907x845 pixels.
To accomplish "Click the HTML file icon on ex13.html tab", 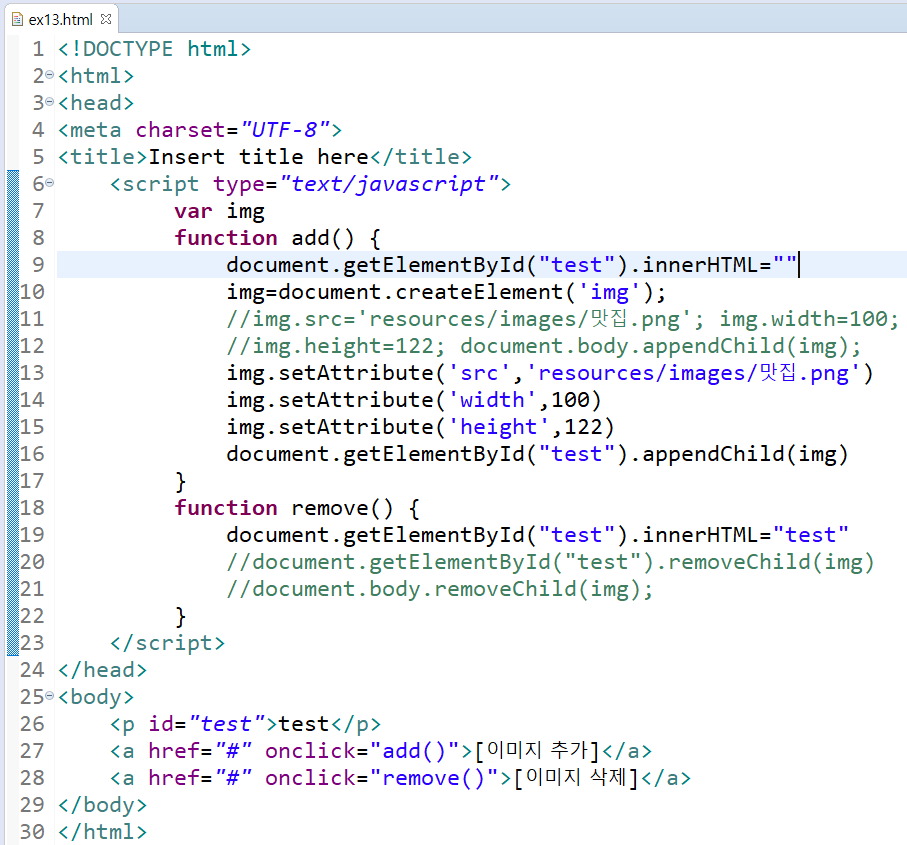I will click(17, 20).
